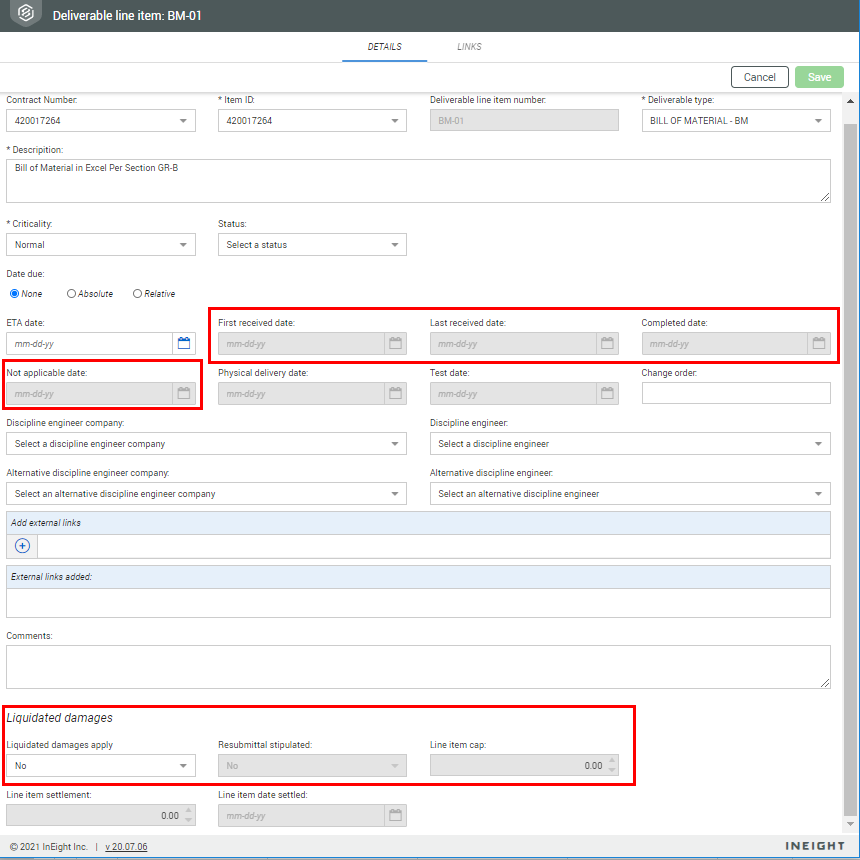Switch to the Links tab
The image size is (860, 860).
click(x=469, y=47)
